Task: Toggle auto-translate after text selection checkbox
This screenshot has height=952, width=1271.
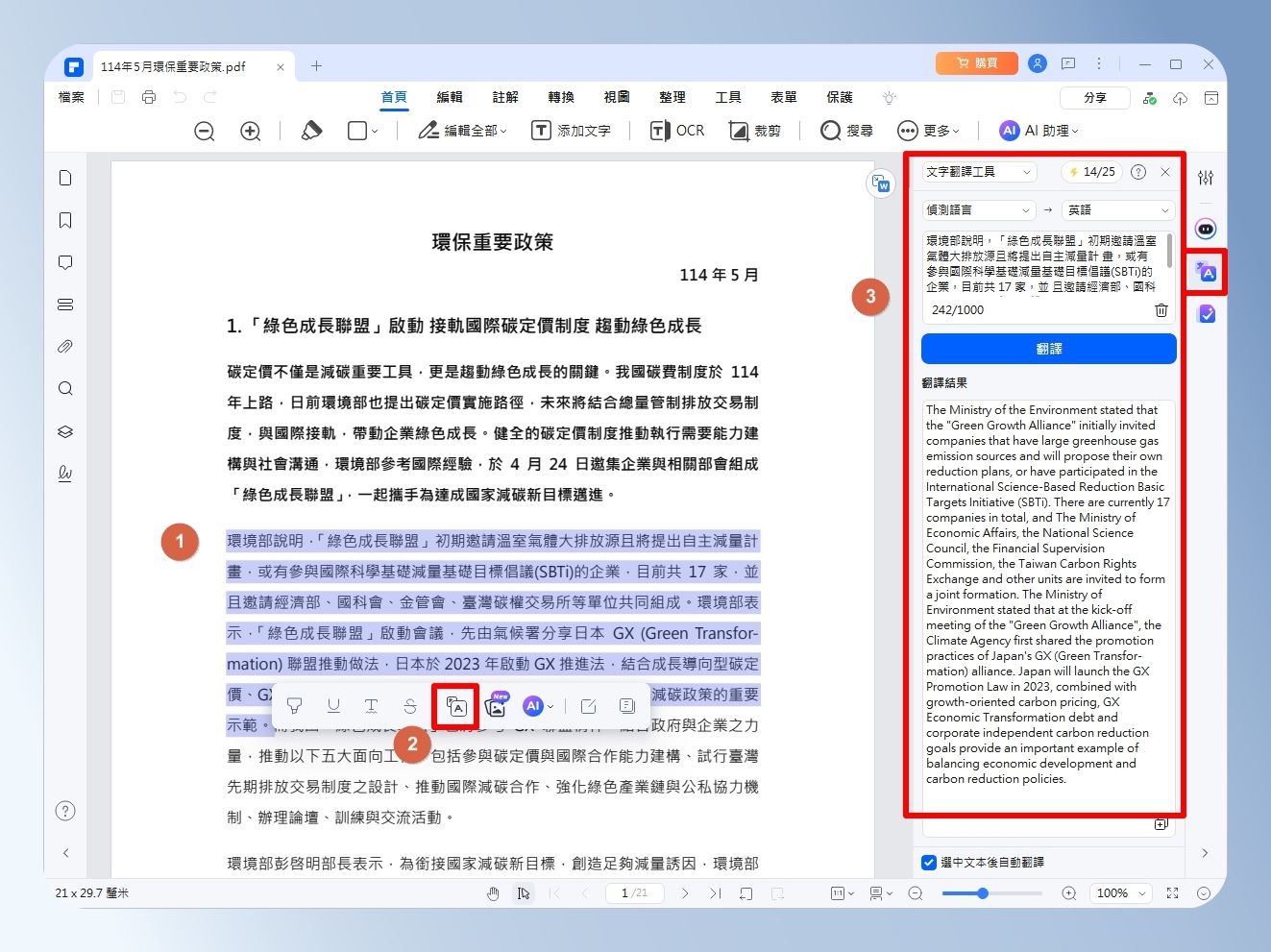Action: 929,863
